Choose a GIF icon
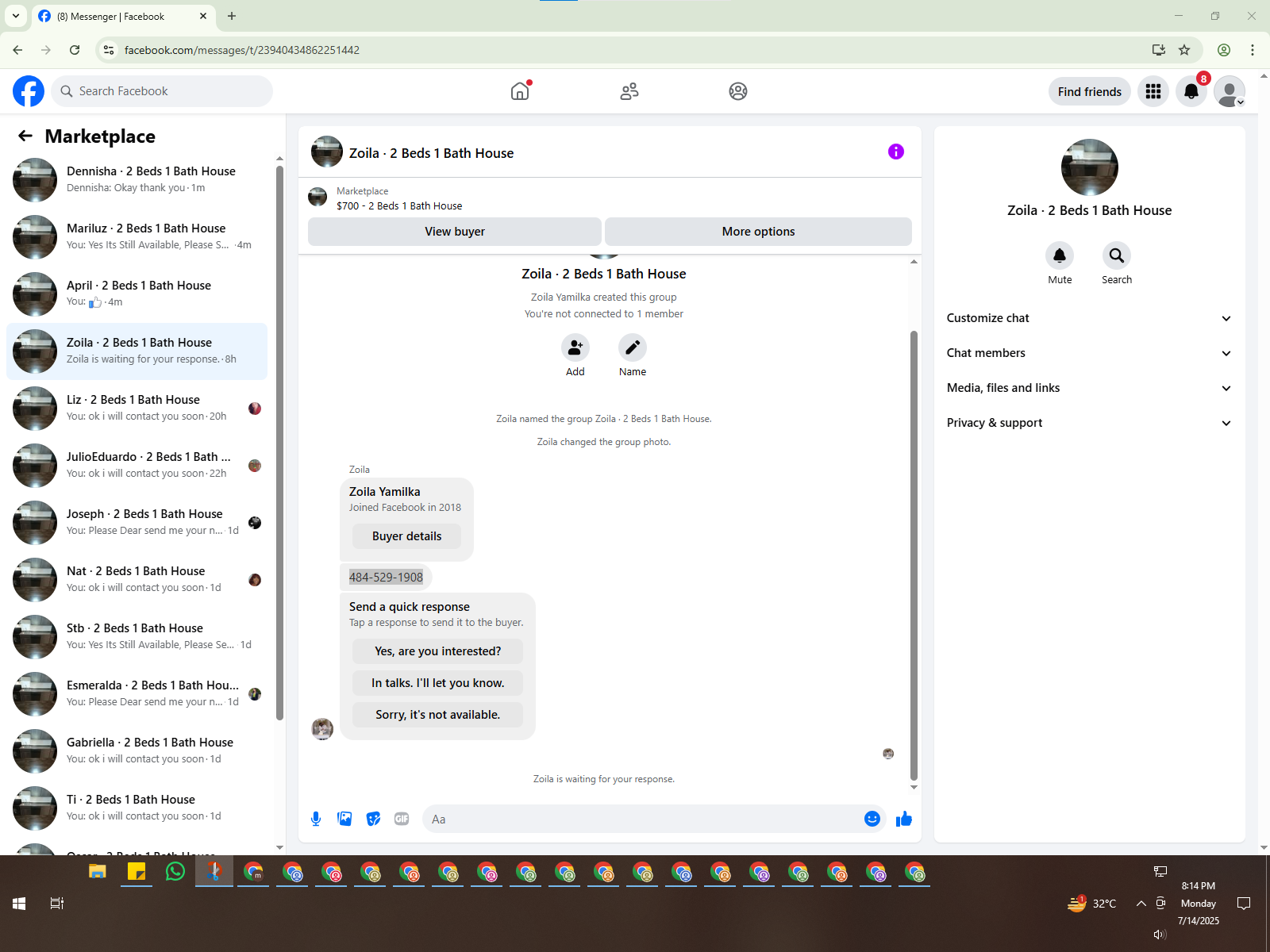Viewport: 1270px width, 952px height. (402, 819)
